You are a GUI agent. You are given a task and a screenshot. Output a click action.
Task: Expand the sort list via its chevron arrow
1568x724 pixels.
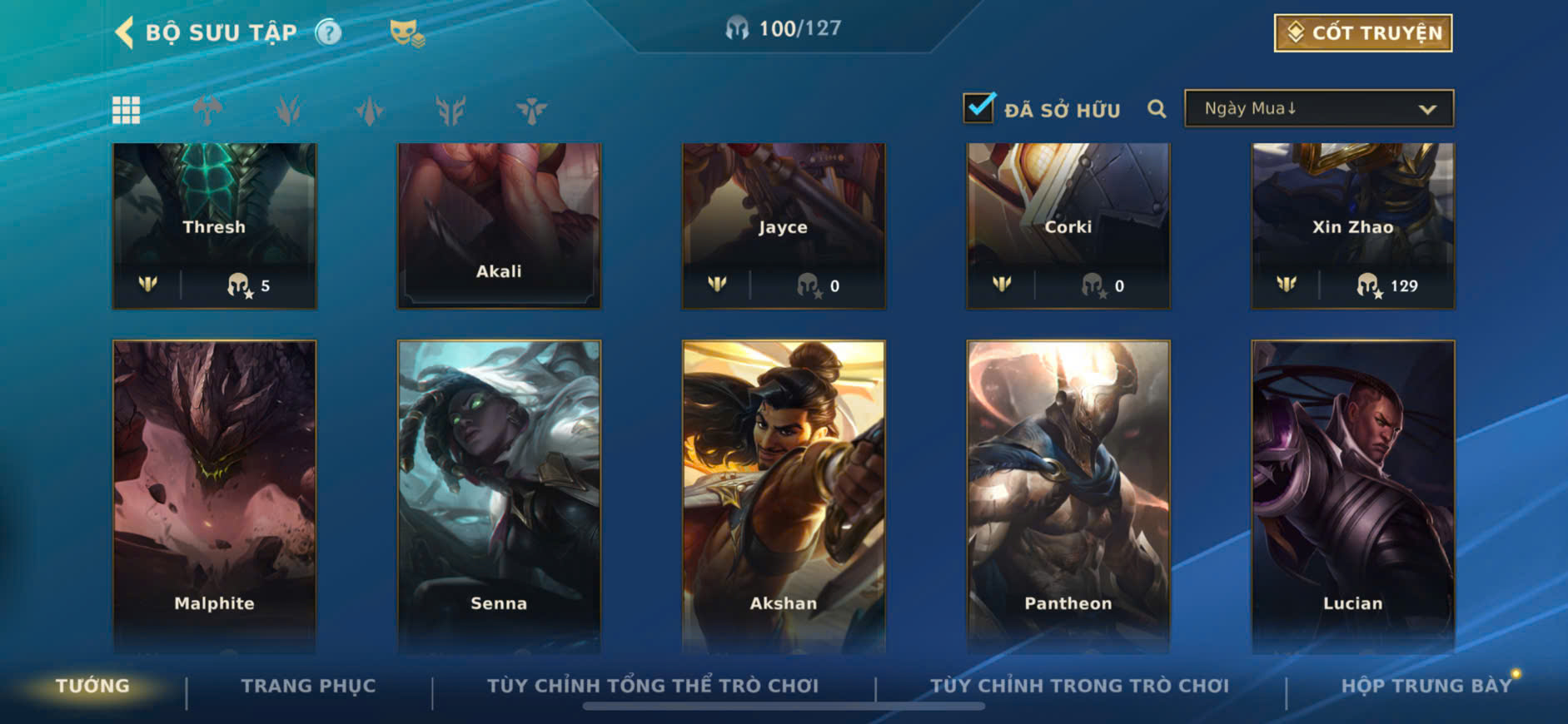pyautogui.click(x=1427, y=109)
